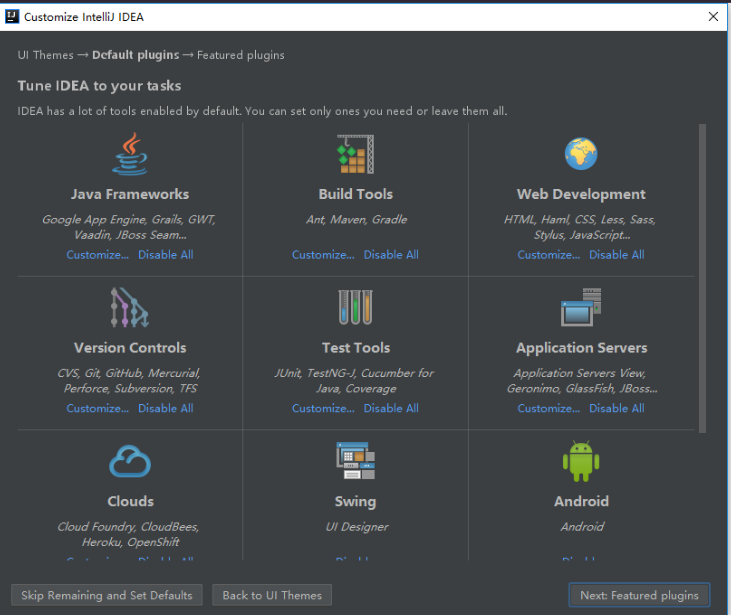
Task: Disable All Version Controls plugins
Action: 166,408
